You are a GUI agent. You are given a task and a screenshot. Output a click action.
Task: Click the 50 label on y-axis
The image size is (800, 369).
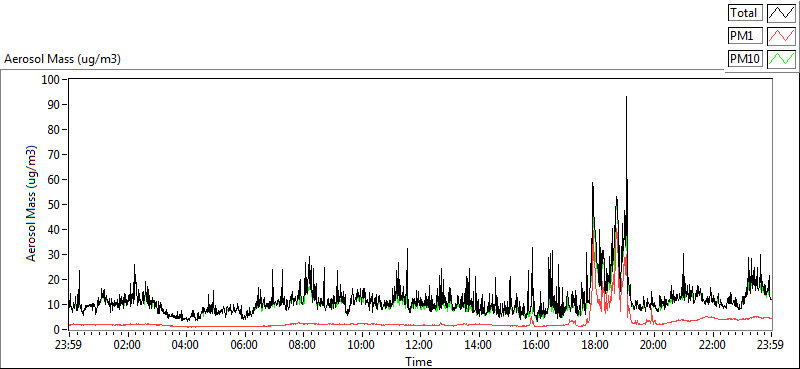pos(55,205)
